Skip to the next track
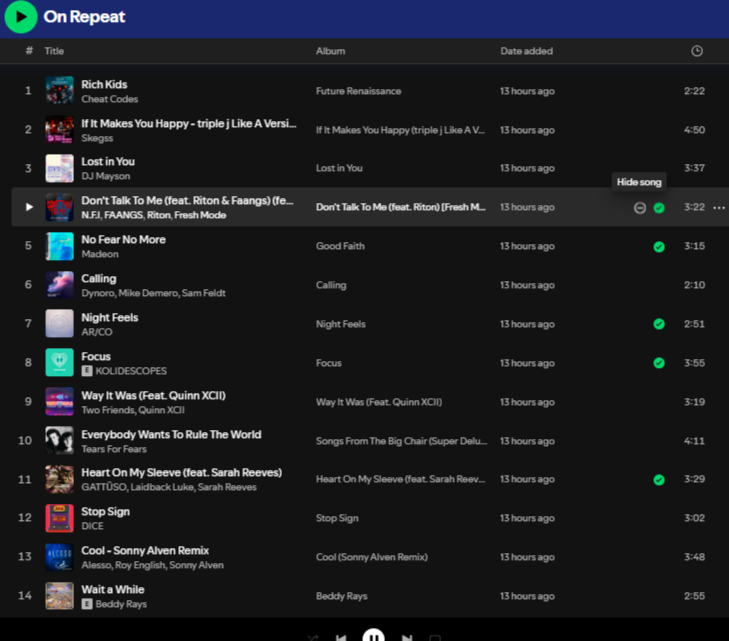Viewport: 729px width, 641px height. pos(407,638)
